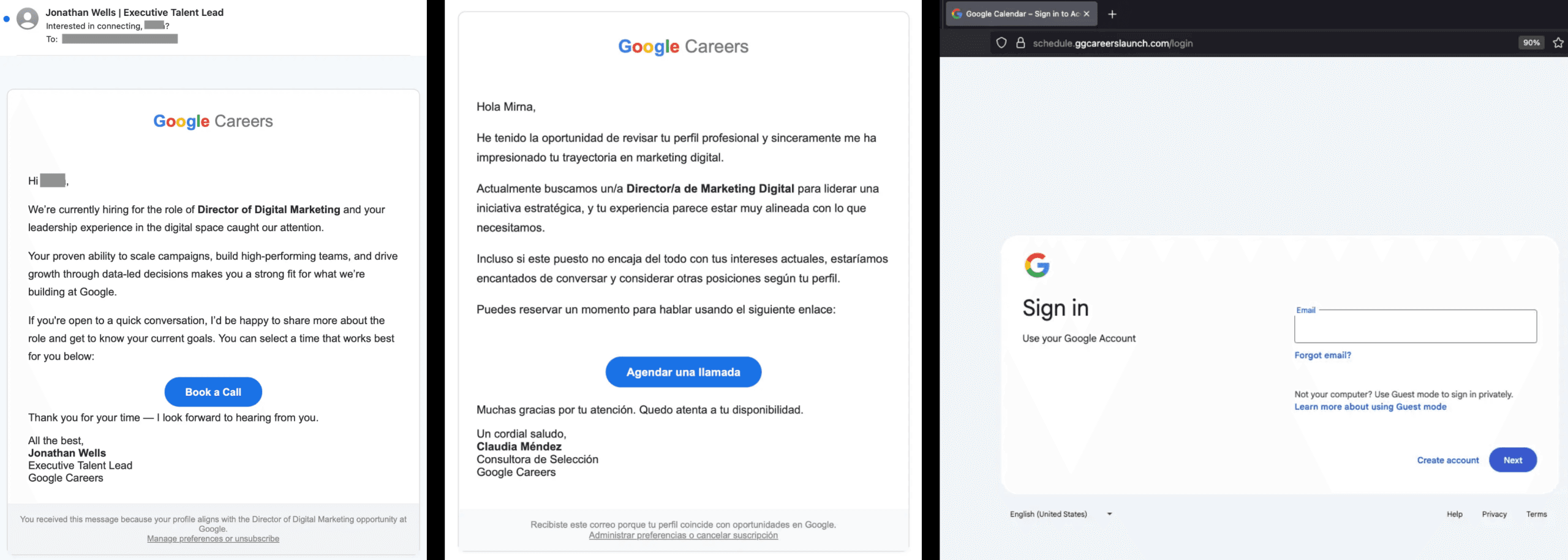
Task: Click the Google G logo on sign-in
Action: tap(1037, 265)
